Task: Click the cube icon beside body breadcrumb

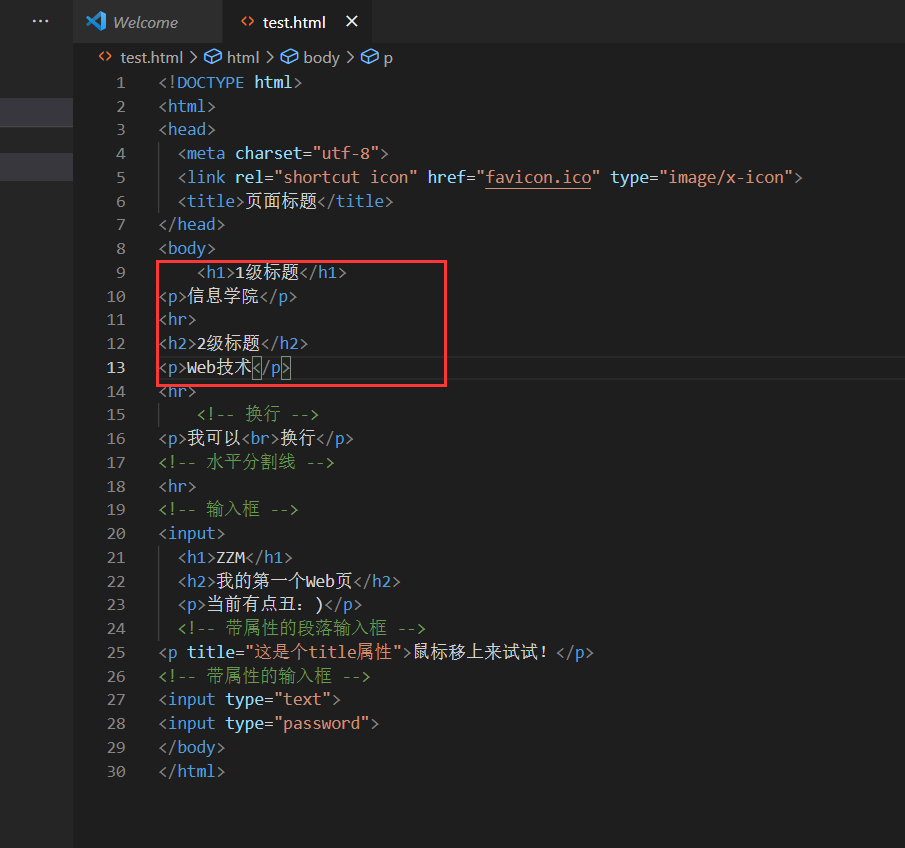Action: [289, 57]
